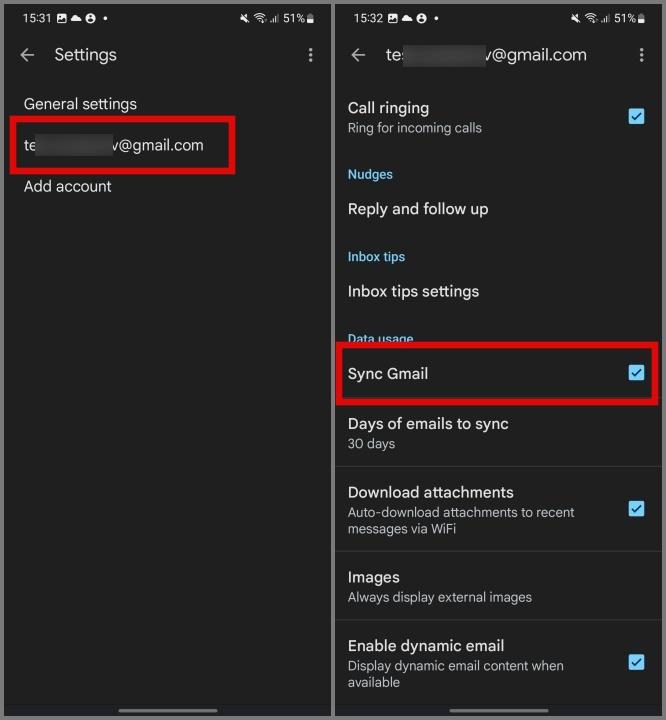Tap the left screen navigation handle bar
Viewport: 666px width, 720px height.
tap(168, 710)
